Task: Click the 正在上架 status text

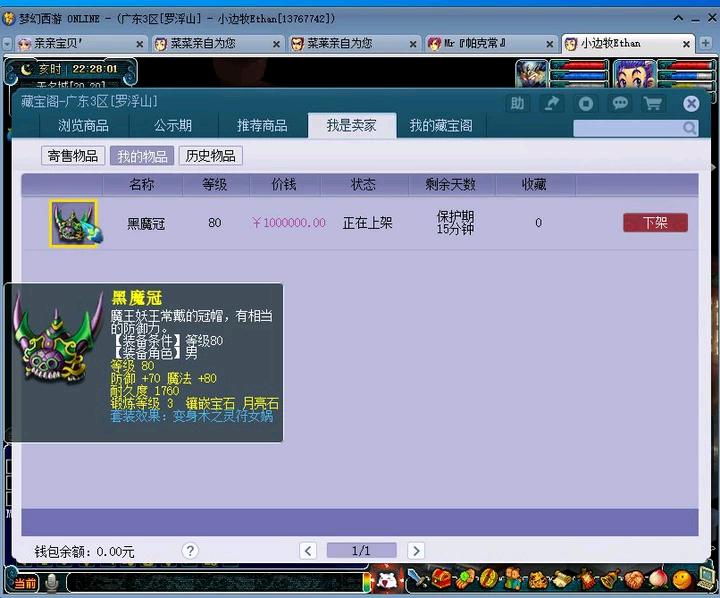Action: click(367, 223)
